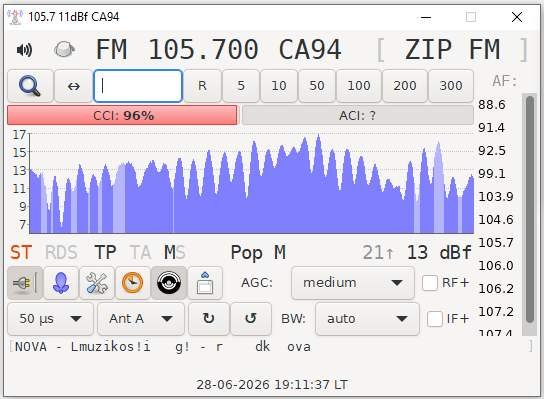Click the window always-on-top icon
544x399 pixels.
tap(205, 283)
